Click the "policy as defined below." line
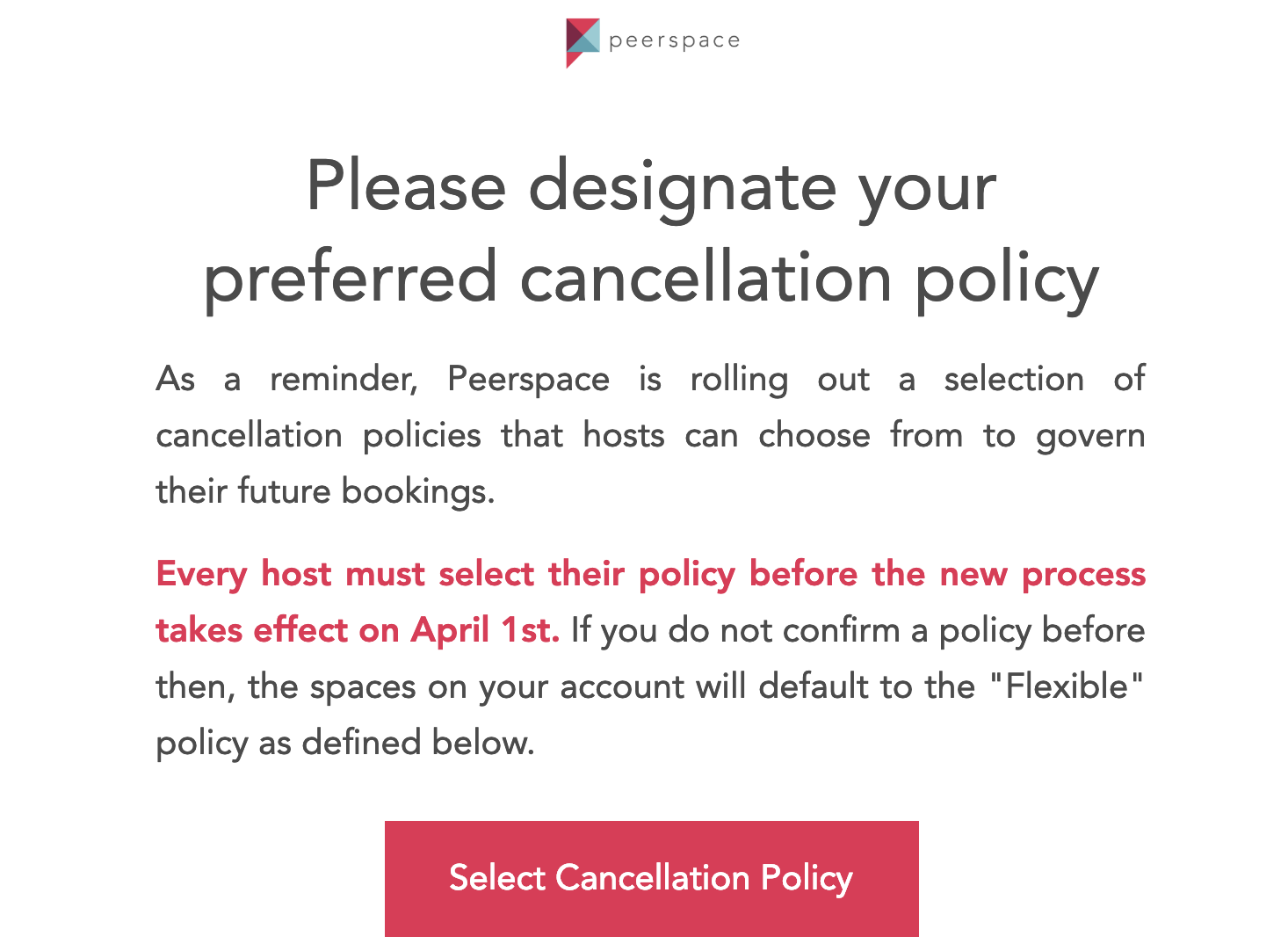 [345, 743]
